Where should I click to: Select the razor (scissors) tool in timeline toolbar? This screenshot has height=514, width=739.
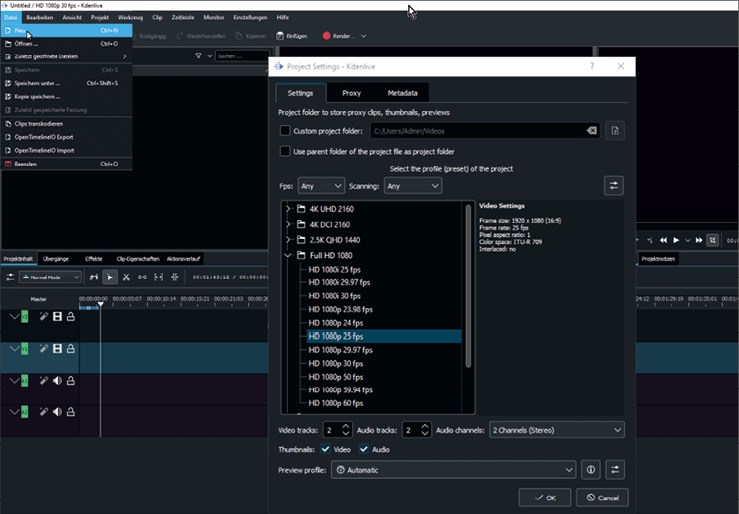click(126, 277)
